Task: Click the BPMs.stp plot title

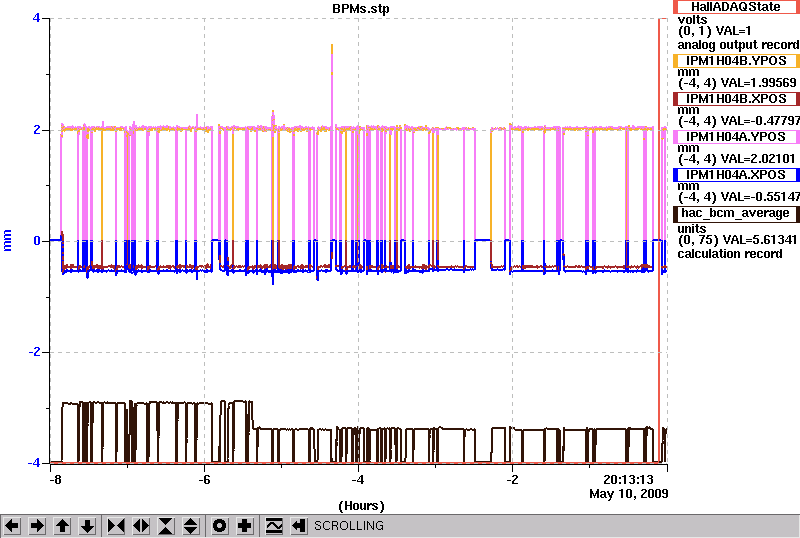Action: click(360, 9)
